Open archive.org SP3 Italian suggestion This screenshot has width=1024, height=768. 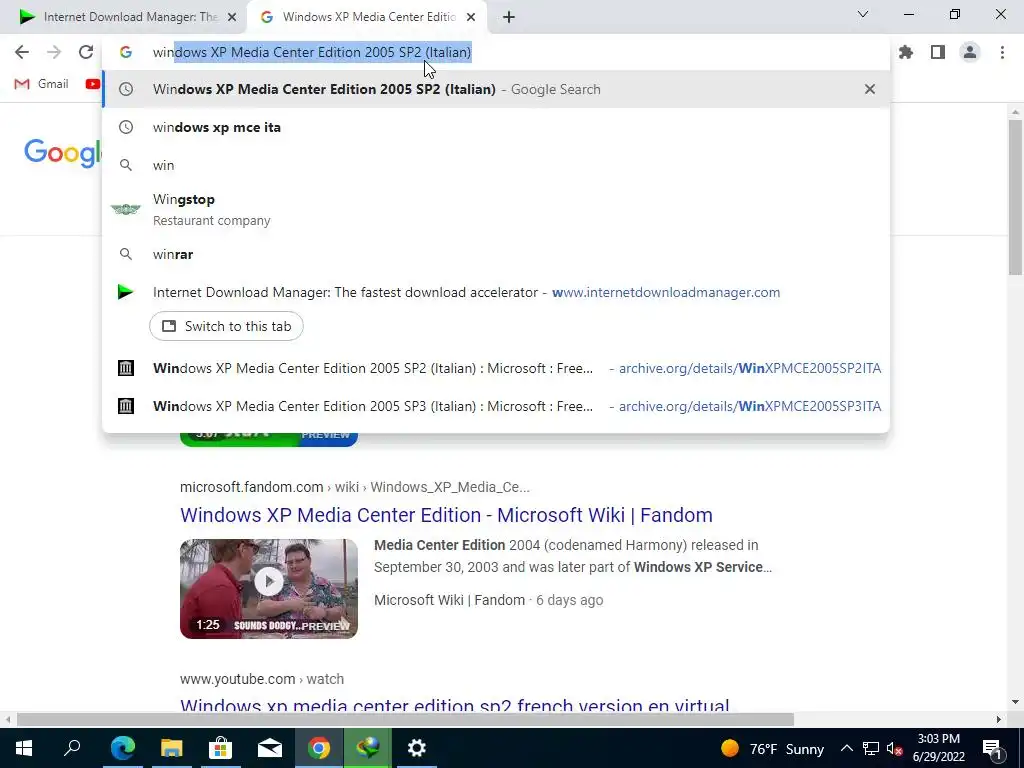[496, 406]
